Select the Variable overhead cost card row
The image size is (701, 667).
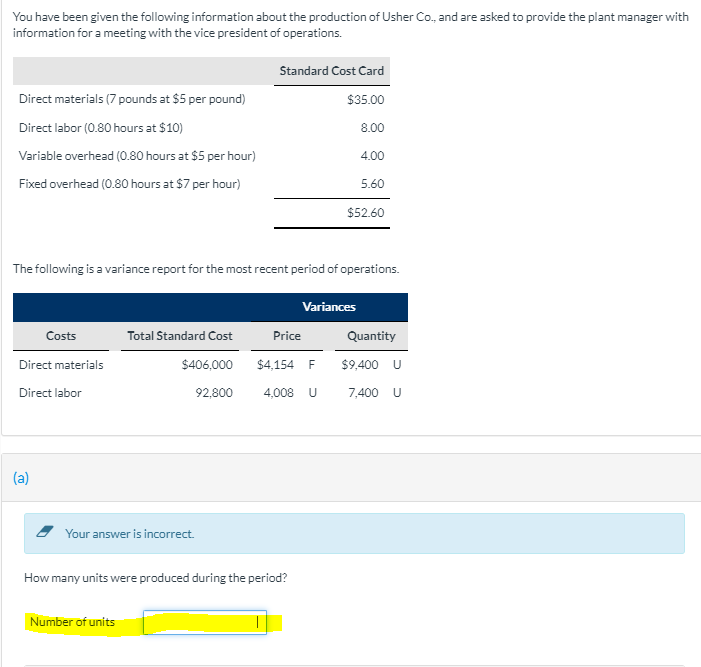[137, 156]
